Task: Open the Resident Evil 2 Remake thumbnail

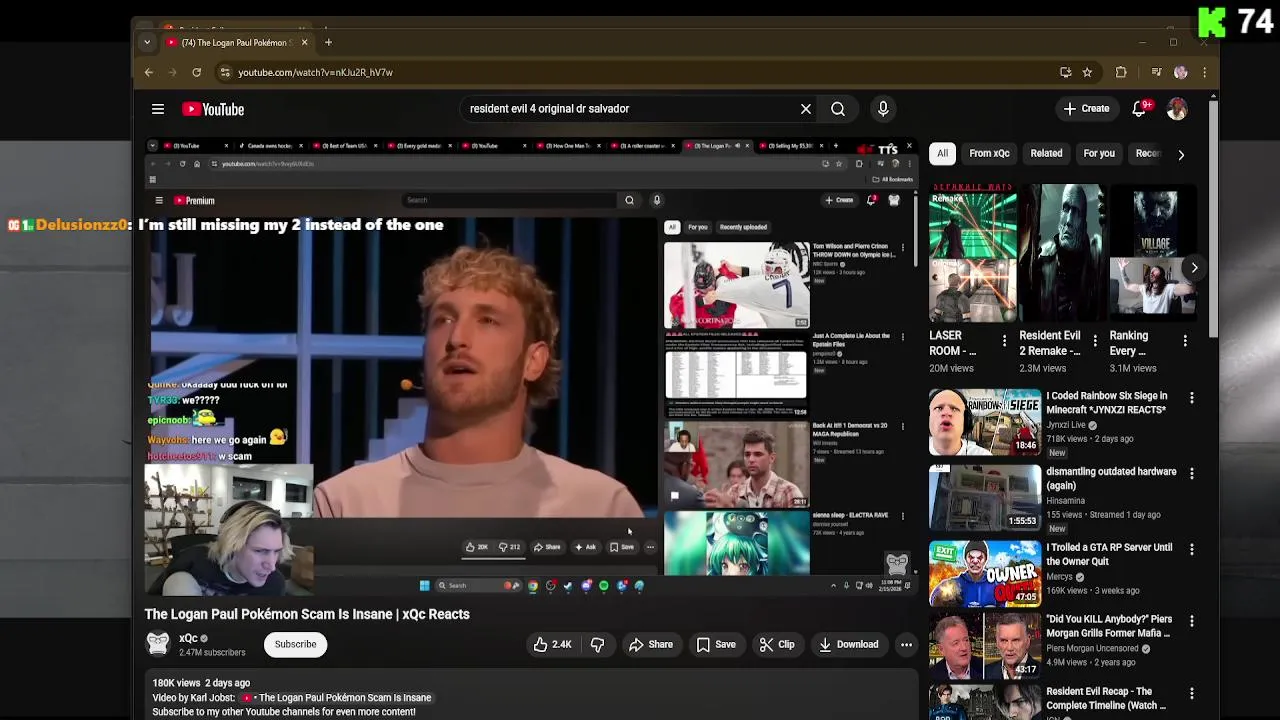Action: (1063, 254)
